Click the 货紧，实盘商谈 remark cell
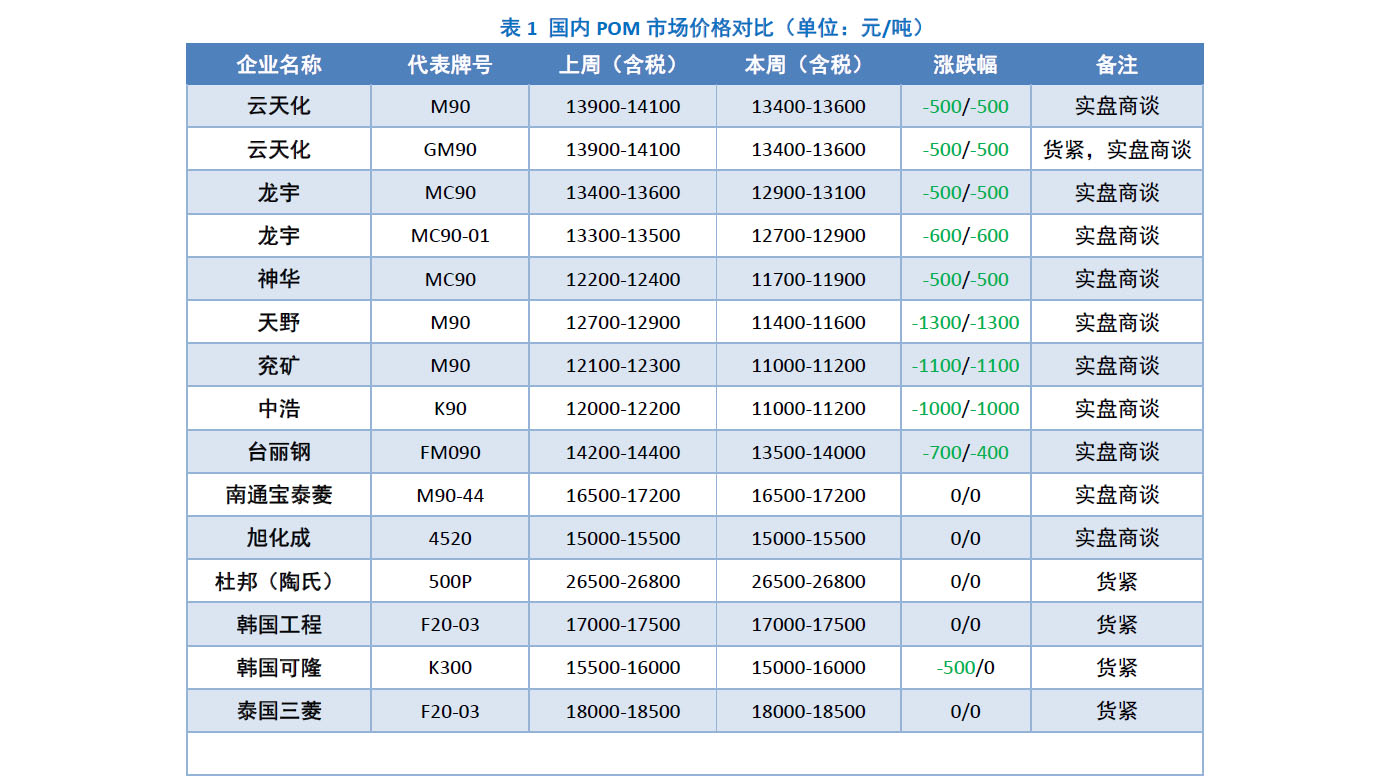 (1117, 150)
